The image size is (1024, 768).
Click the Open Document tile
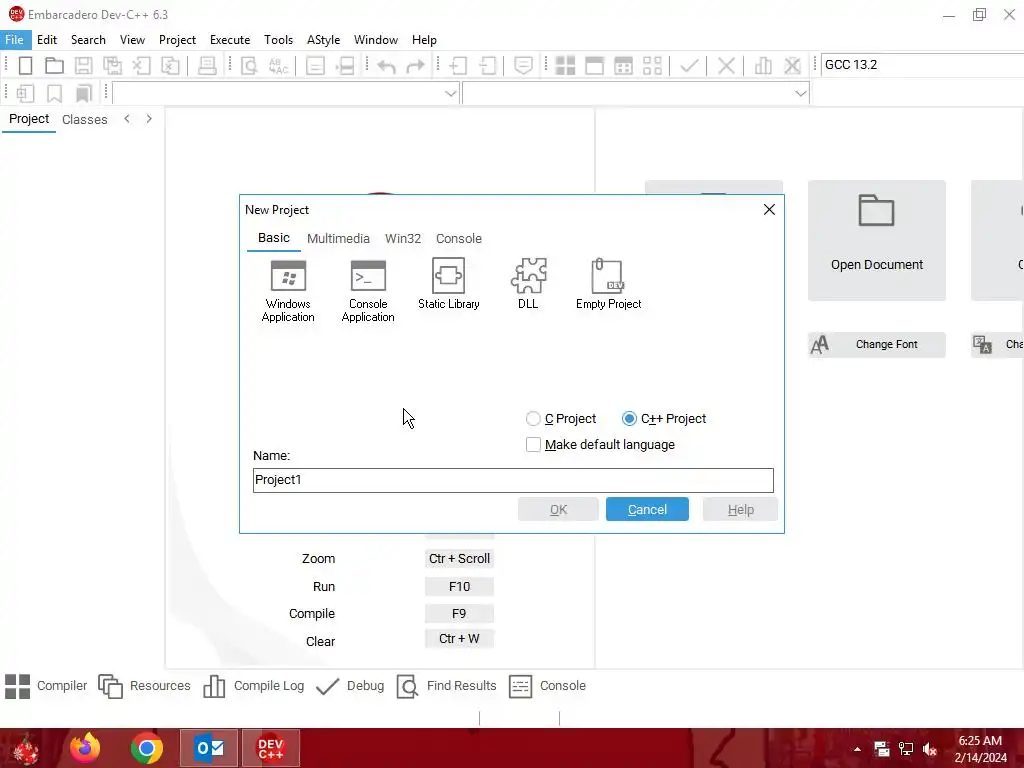pyautogui.click(x=876, y=240)
